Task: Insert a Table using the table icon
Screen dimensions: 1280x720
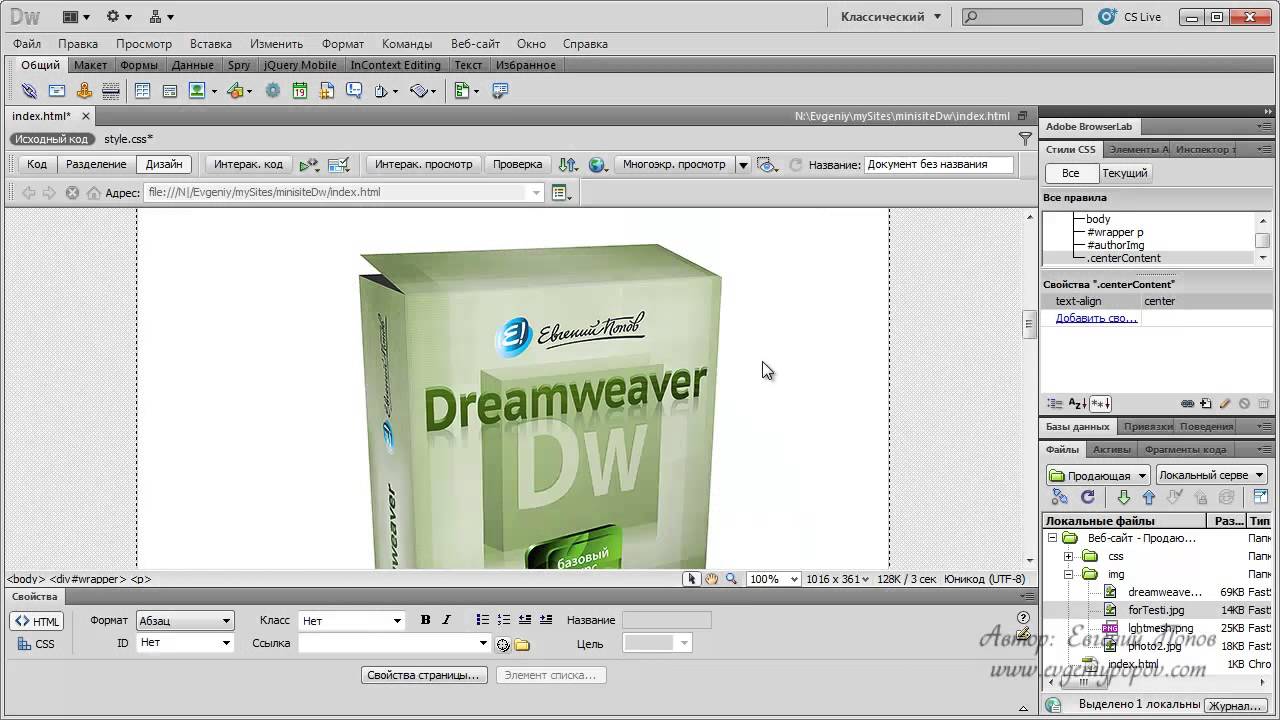Action: coord(142,91)
